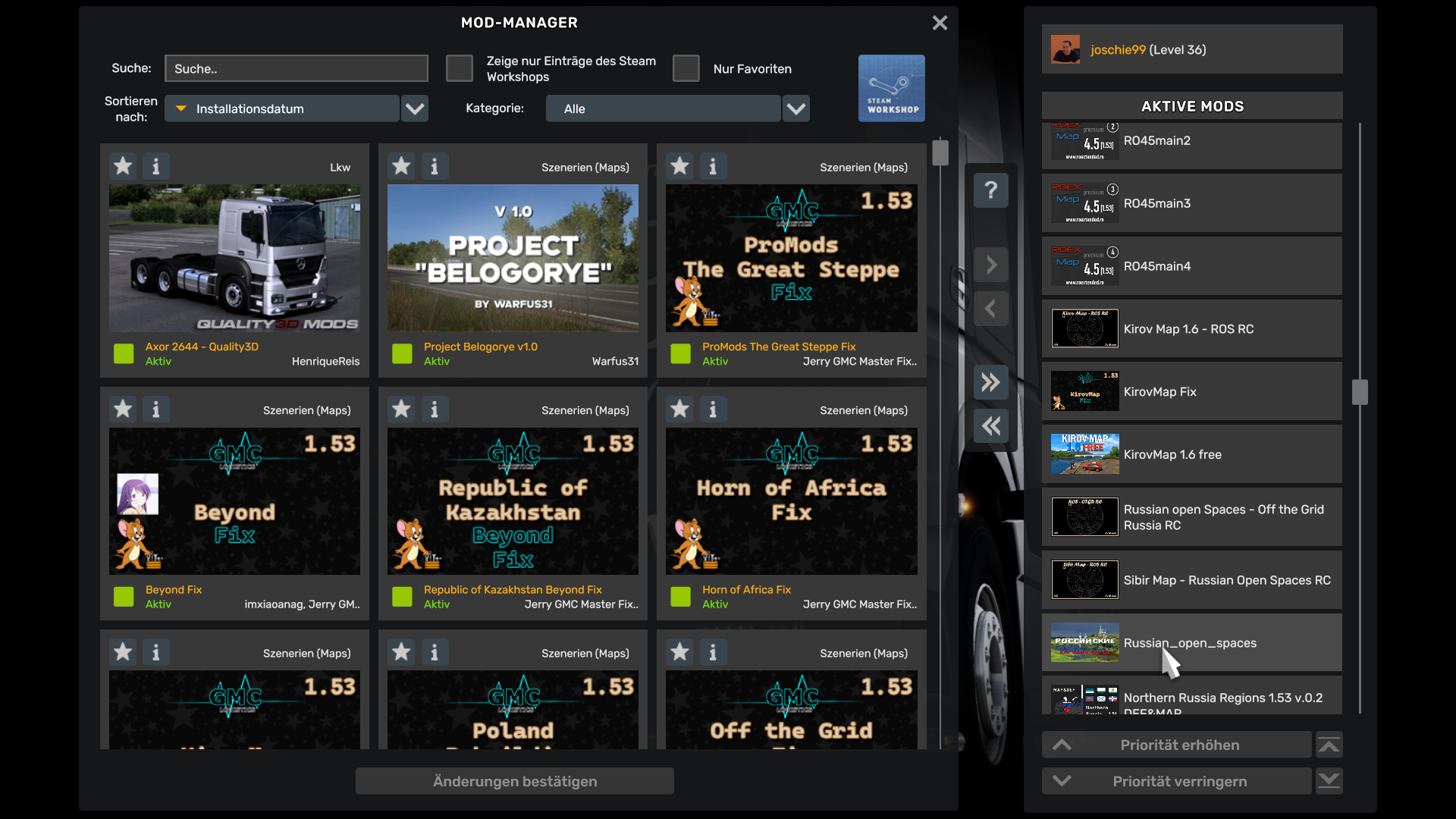This screenshot has width=1456, height=819.
Task: Open the Steam Workshop icon
Action: 892,88
